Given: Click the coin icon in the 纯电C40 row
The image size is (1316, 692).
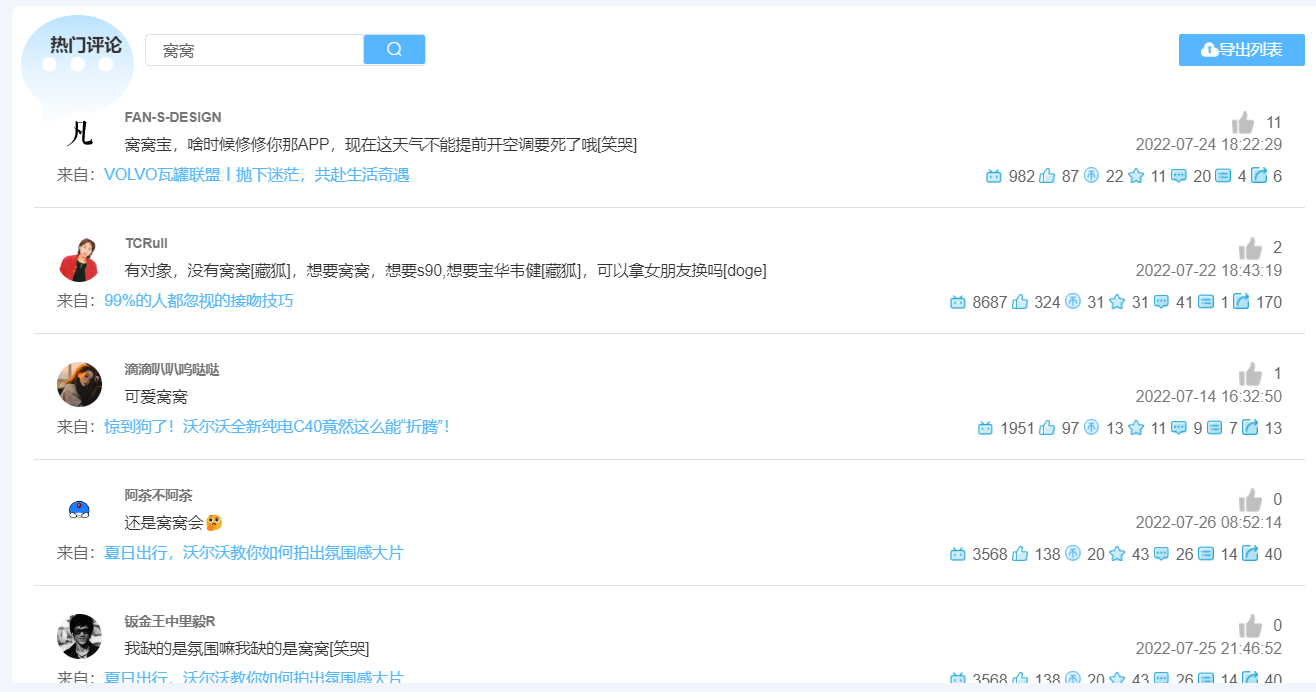Looking at the screenshot, I should click(x=1091, y=428).
